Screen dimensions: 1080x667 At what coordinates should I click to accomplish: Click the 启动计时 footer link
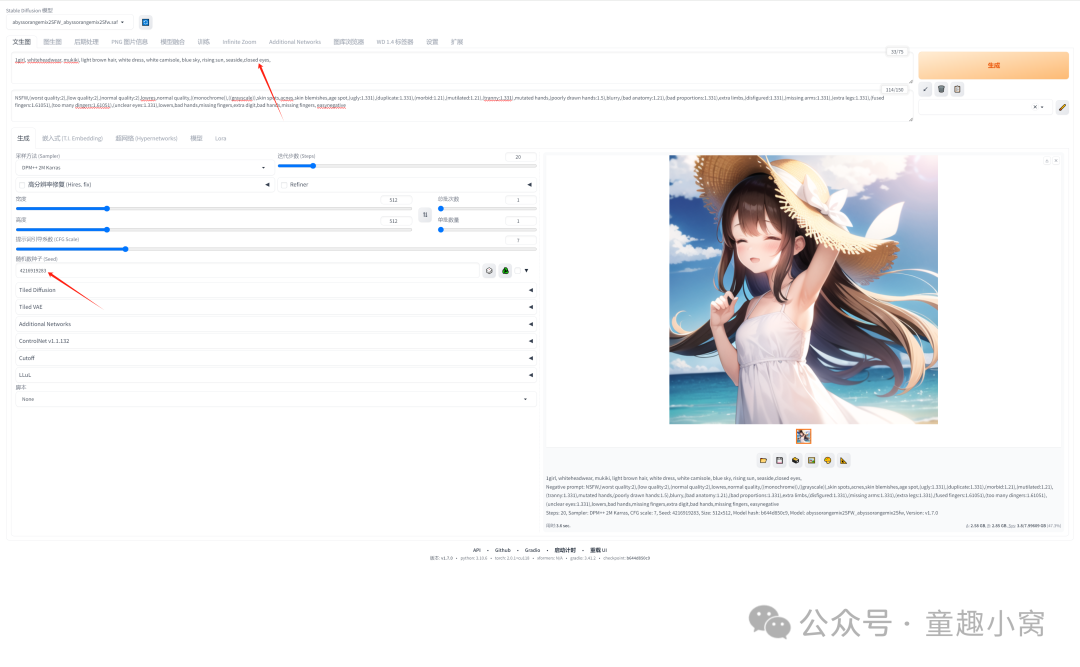pos(565,550)
